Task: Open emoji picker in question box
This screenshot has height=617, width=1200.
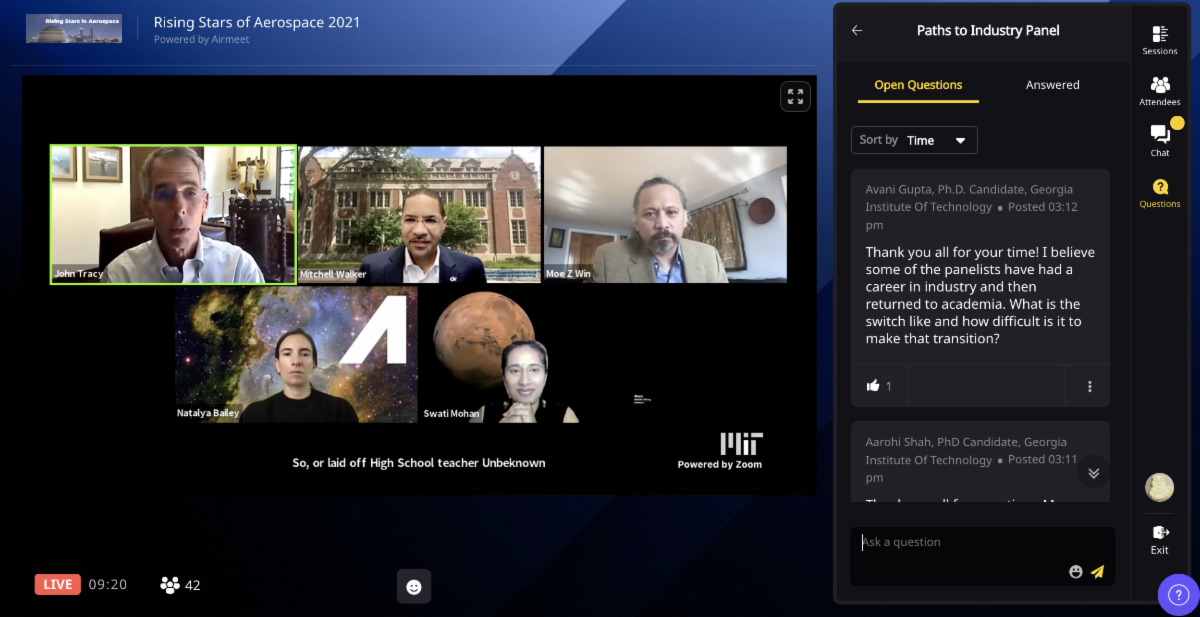Action: tap(1076, 572)
